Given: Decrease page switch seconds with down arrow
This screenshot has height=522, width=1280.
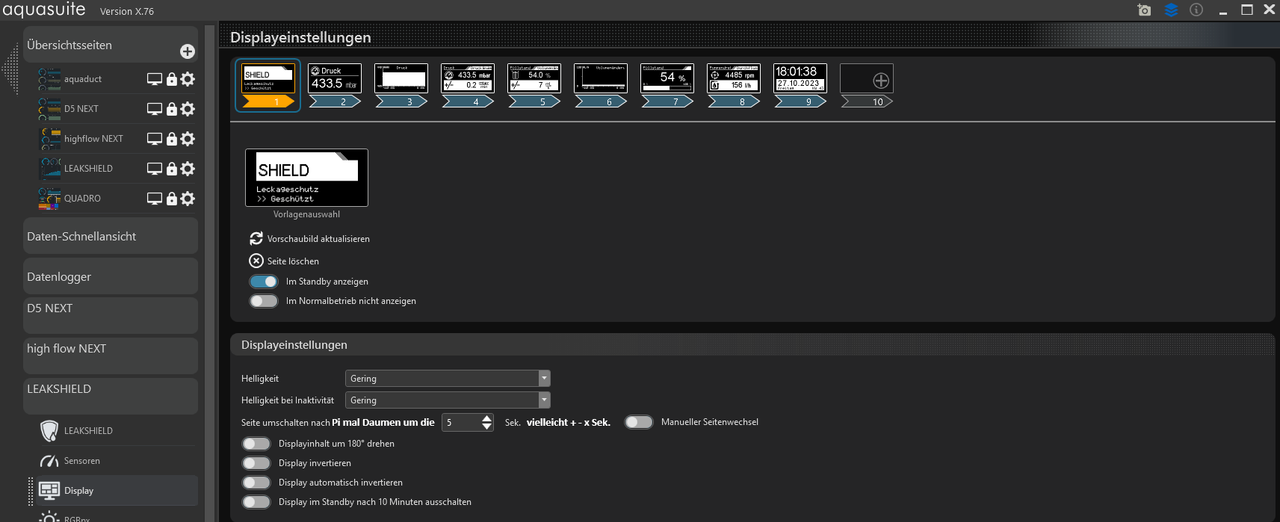Looking at the screenshot, I should [x=486, y=427].
